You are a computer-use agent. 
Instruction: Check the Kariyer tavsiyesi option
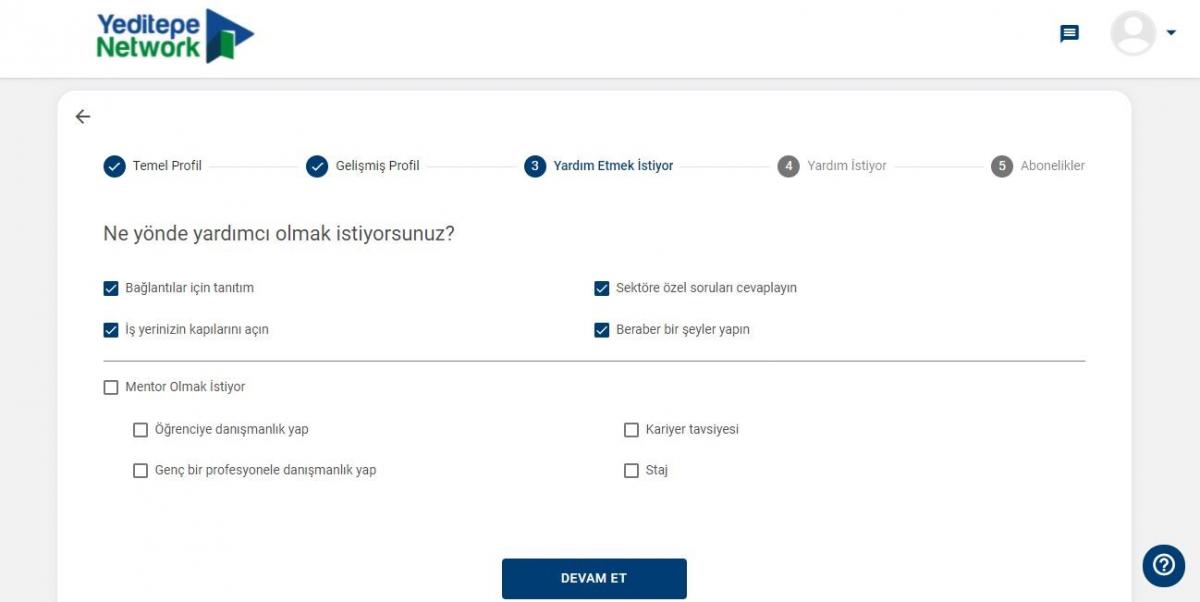click(x=631, y=430)
